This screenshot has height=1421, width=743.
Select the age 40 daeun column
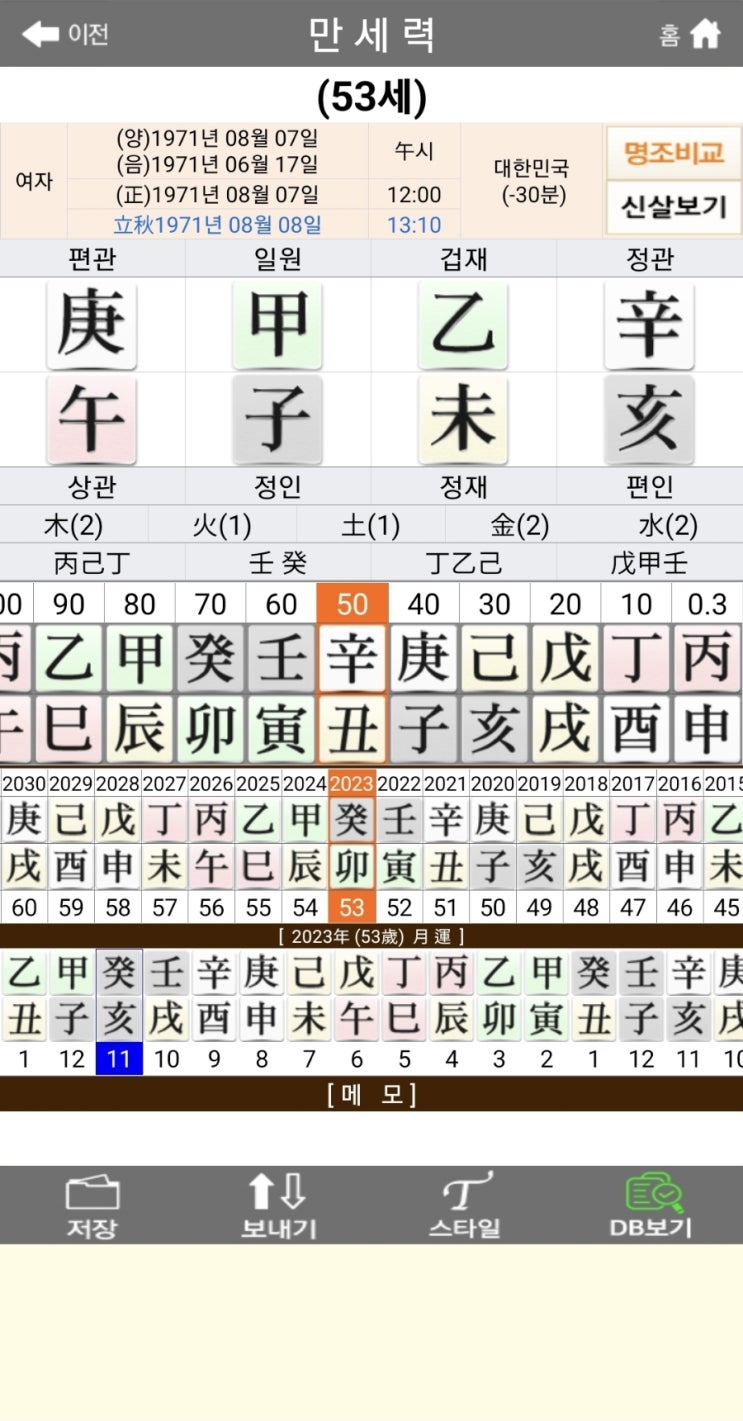(x=423, y=673)
